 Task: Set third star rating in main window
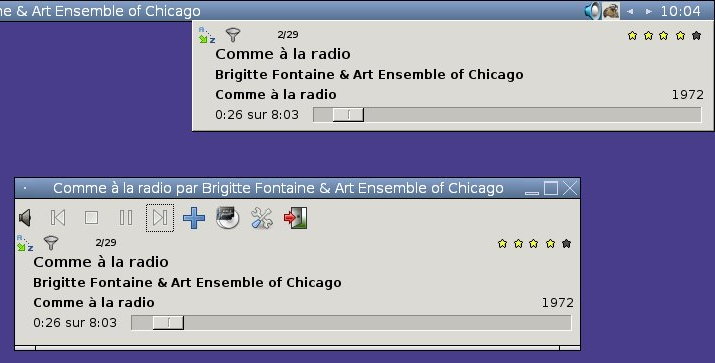click(534, 244)
